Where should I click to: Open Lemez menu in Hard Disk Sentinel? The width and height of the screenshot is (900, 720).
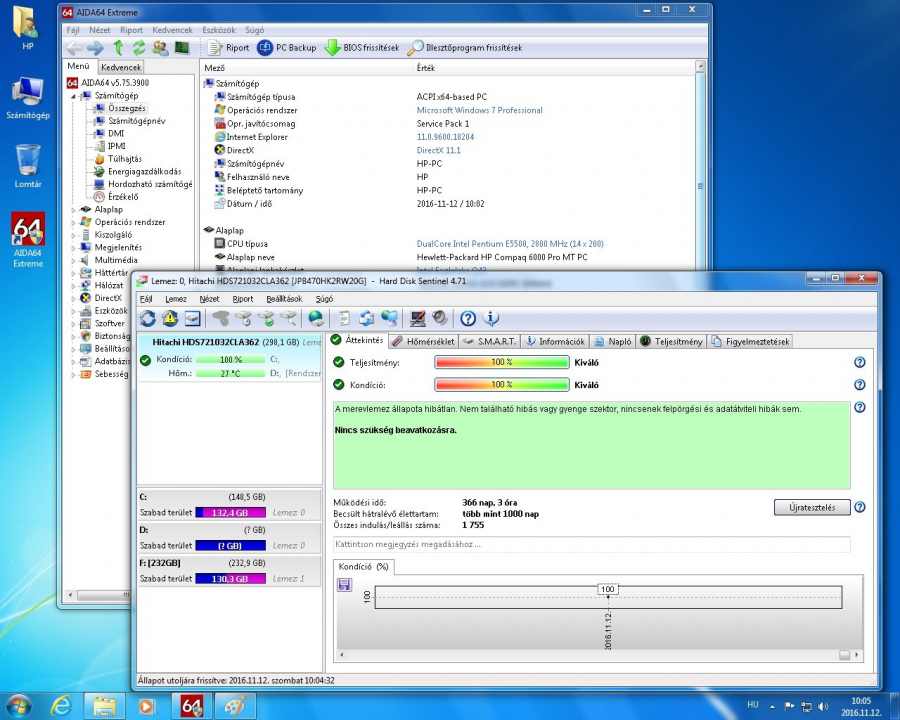[x=176, y=299]
